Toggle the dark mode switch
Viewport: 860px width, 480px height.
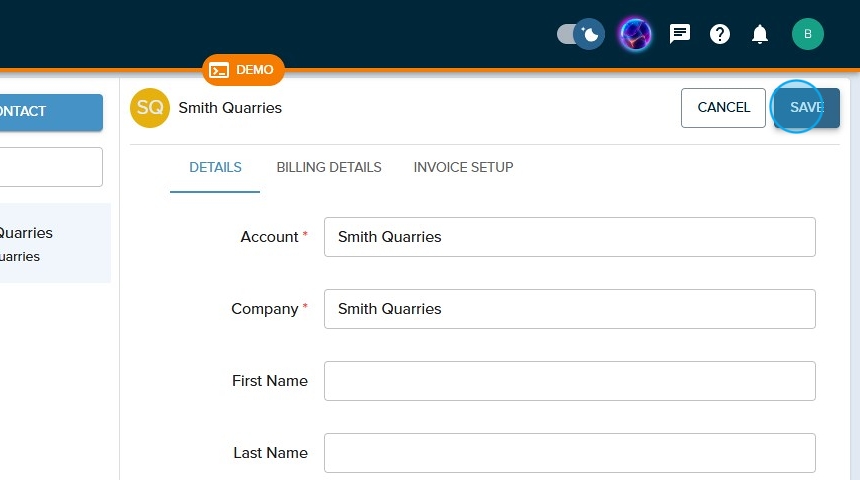pos(581,35)
